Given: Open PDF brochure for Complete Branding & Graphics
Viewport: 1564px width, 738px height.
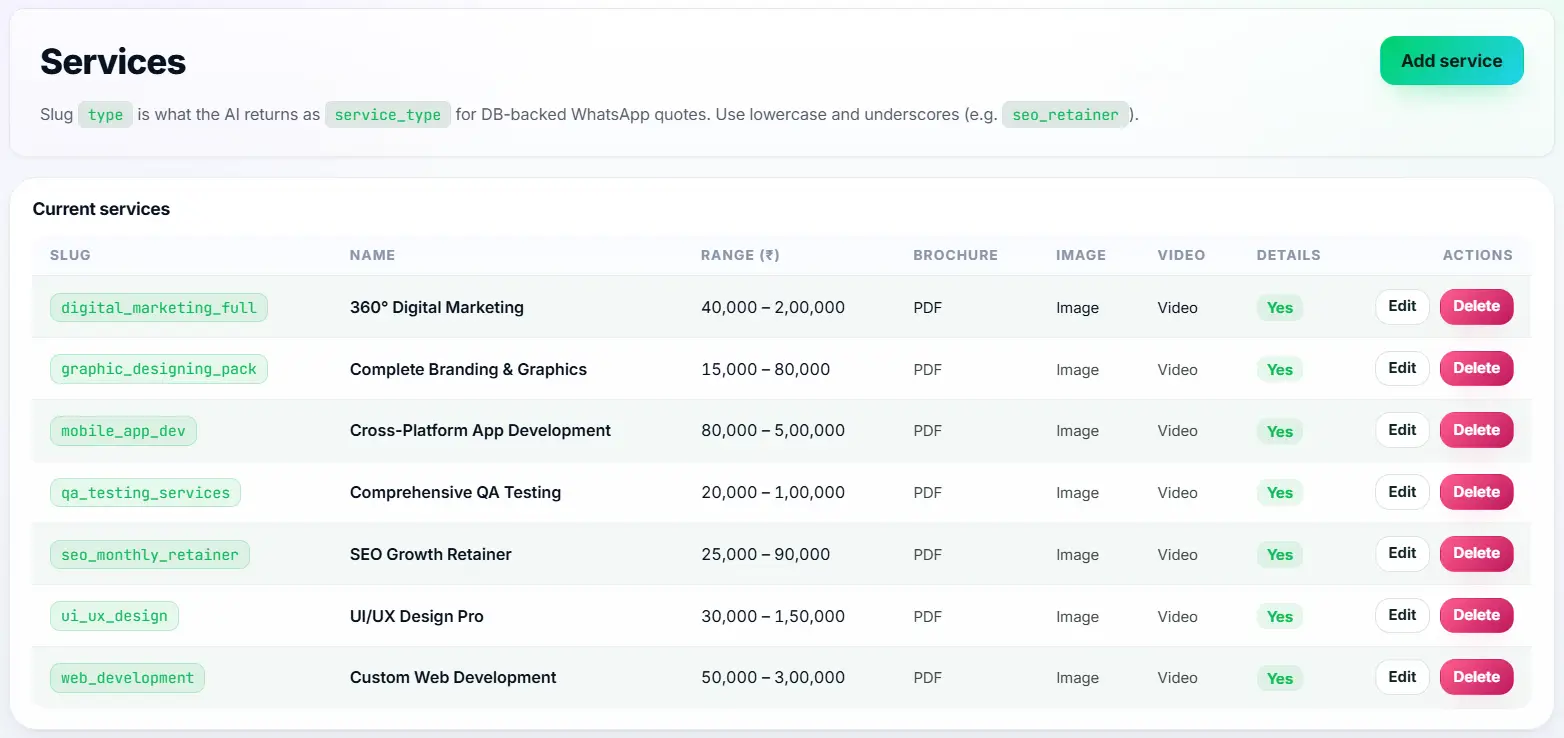Looking at the screenshot, I should [x=927, y=370].
